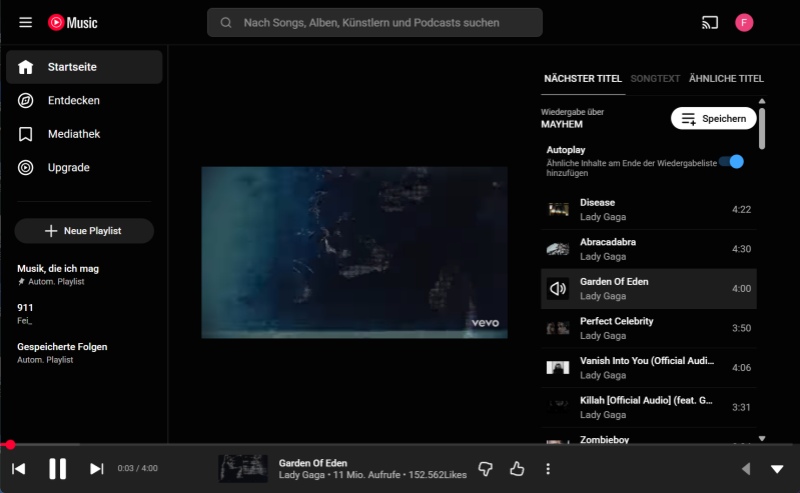
Task: Skip to next track
Action: click(x=96, y=469)
